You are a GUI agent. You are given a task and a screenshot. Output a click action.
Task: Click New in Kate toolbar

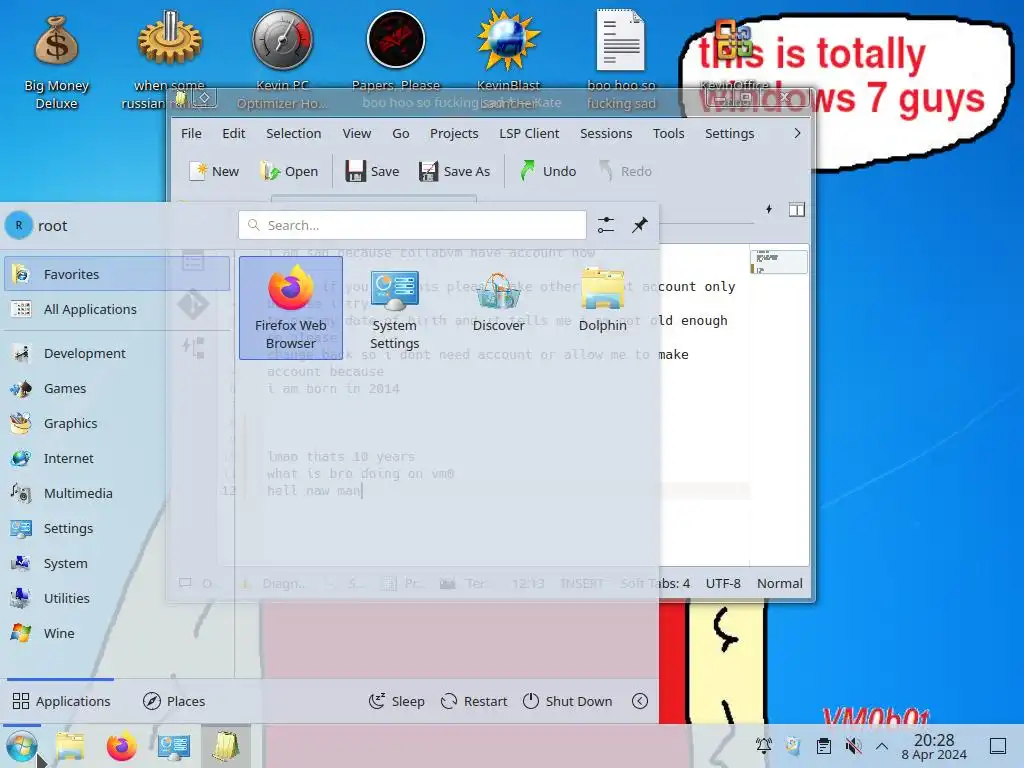pyautogui.click(x=214, y=171)
